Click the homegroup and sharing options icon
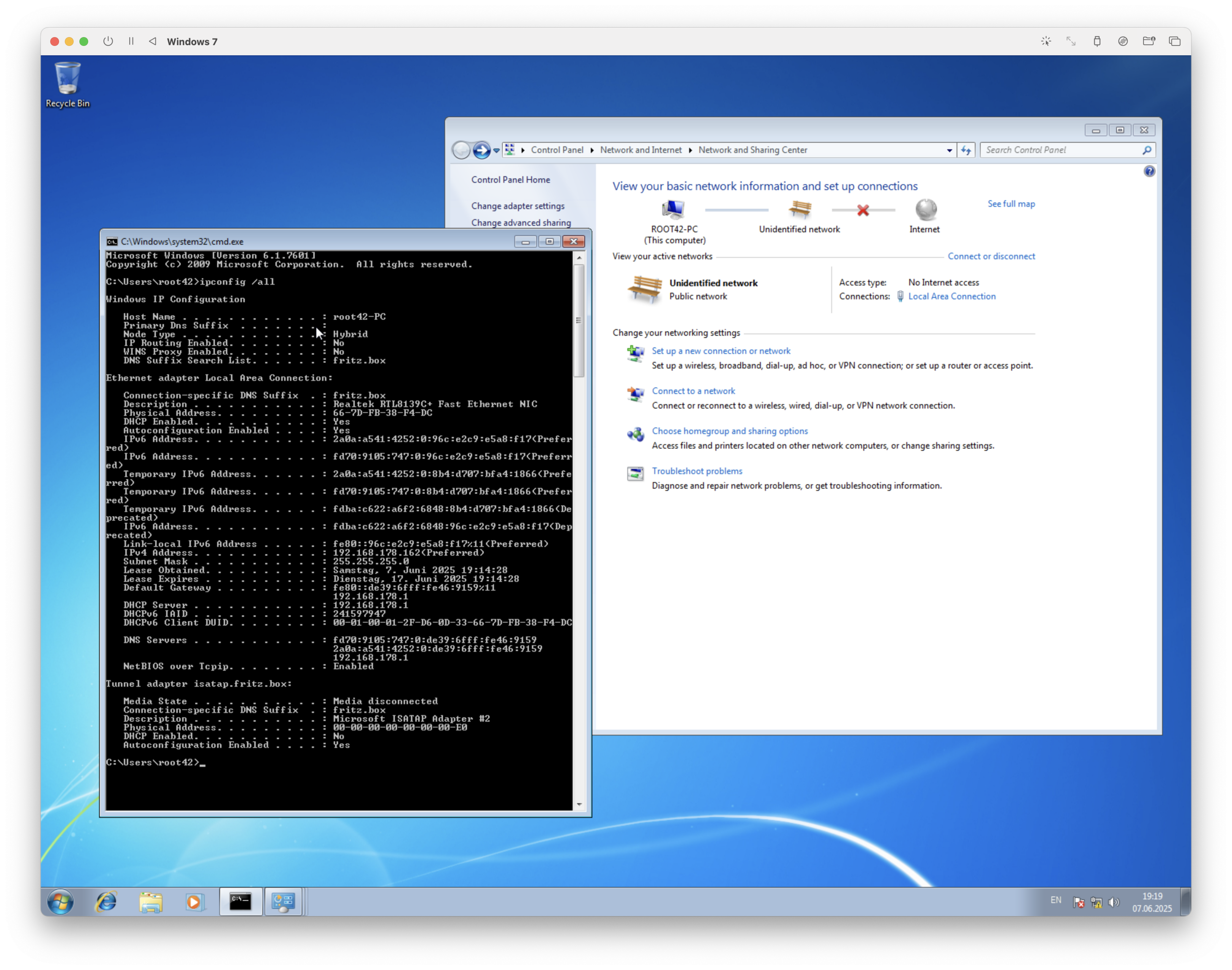Screen dimensions: 1232x970 pyautogui.click(x=635, y=435)
